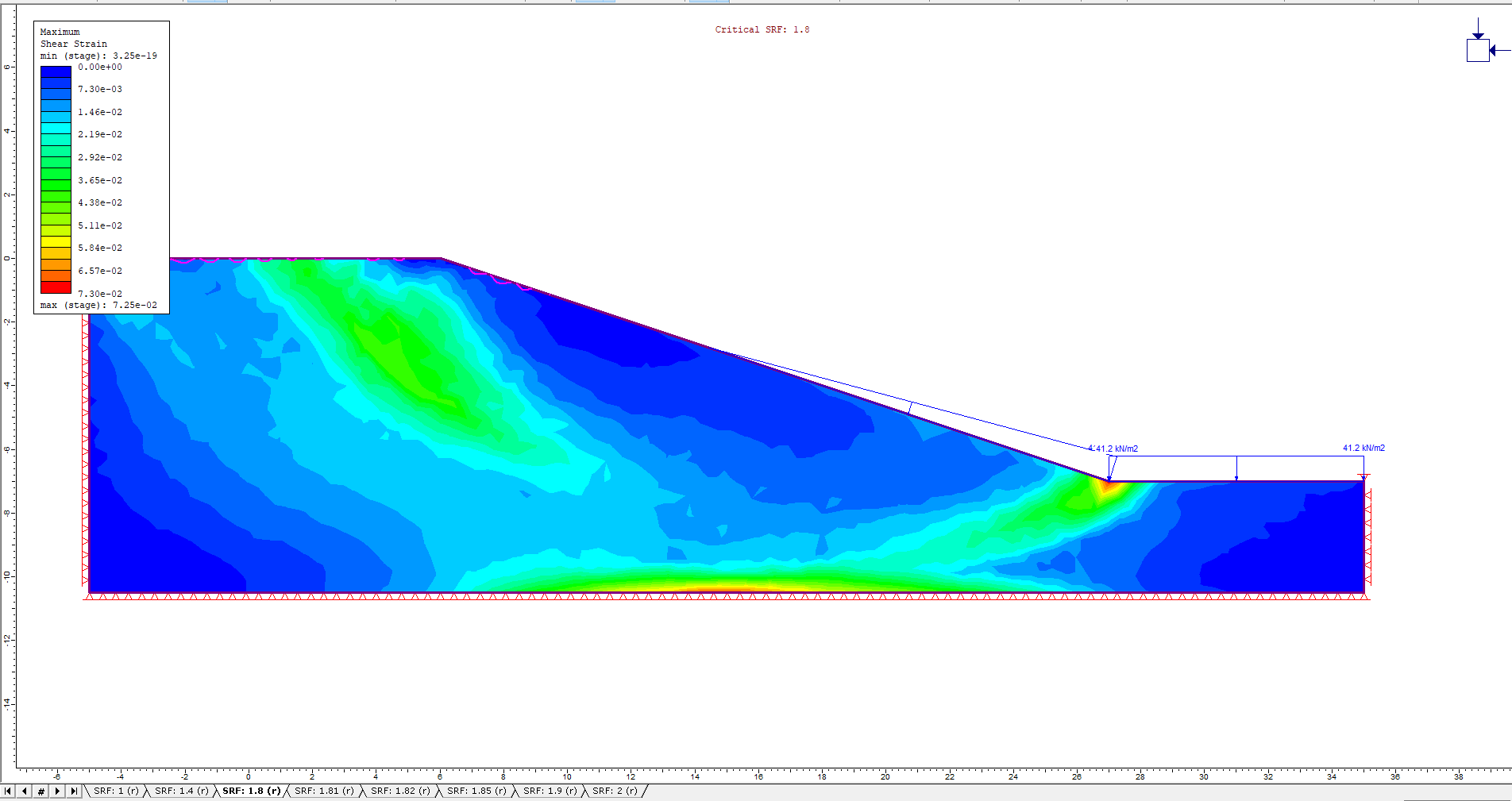Screen dimensions: 1512x801
Task: Switch to the SRF: 1 (r) tab
Action: [x=116, y=791]
